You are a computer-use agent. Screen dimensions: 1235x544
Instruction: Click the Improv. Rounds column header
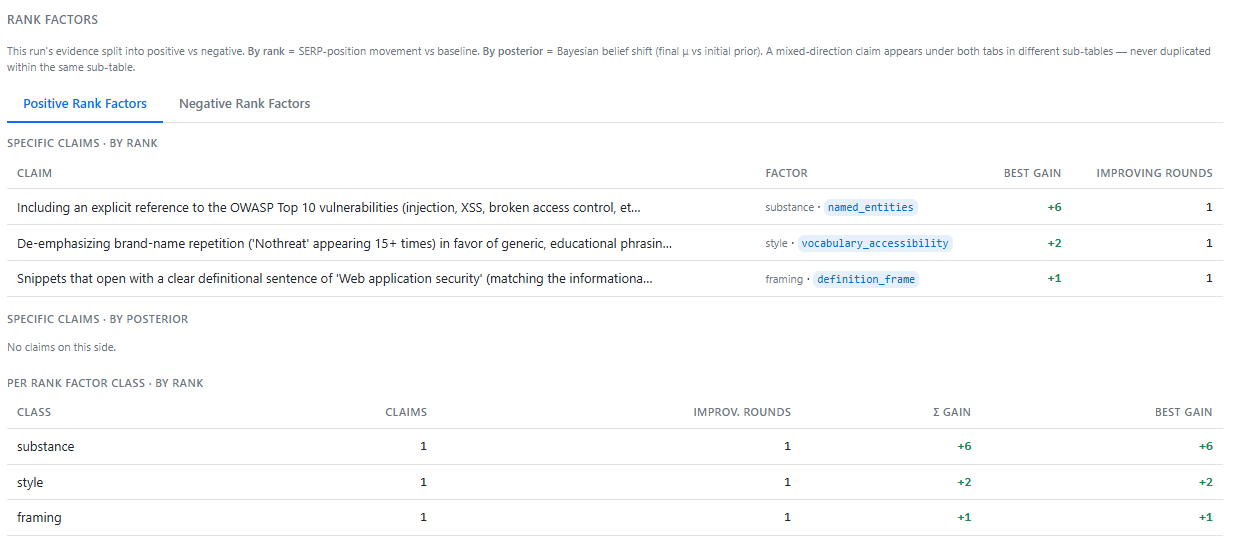[742, 412]
